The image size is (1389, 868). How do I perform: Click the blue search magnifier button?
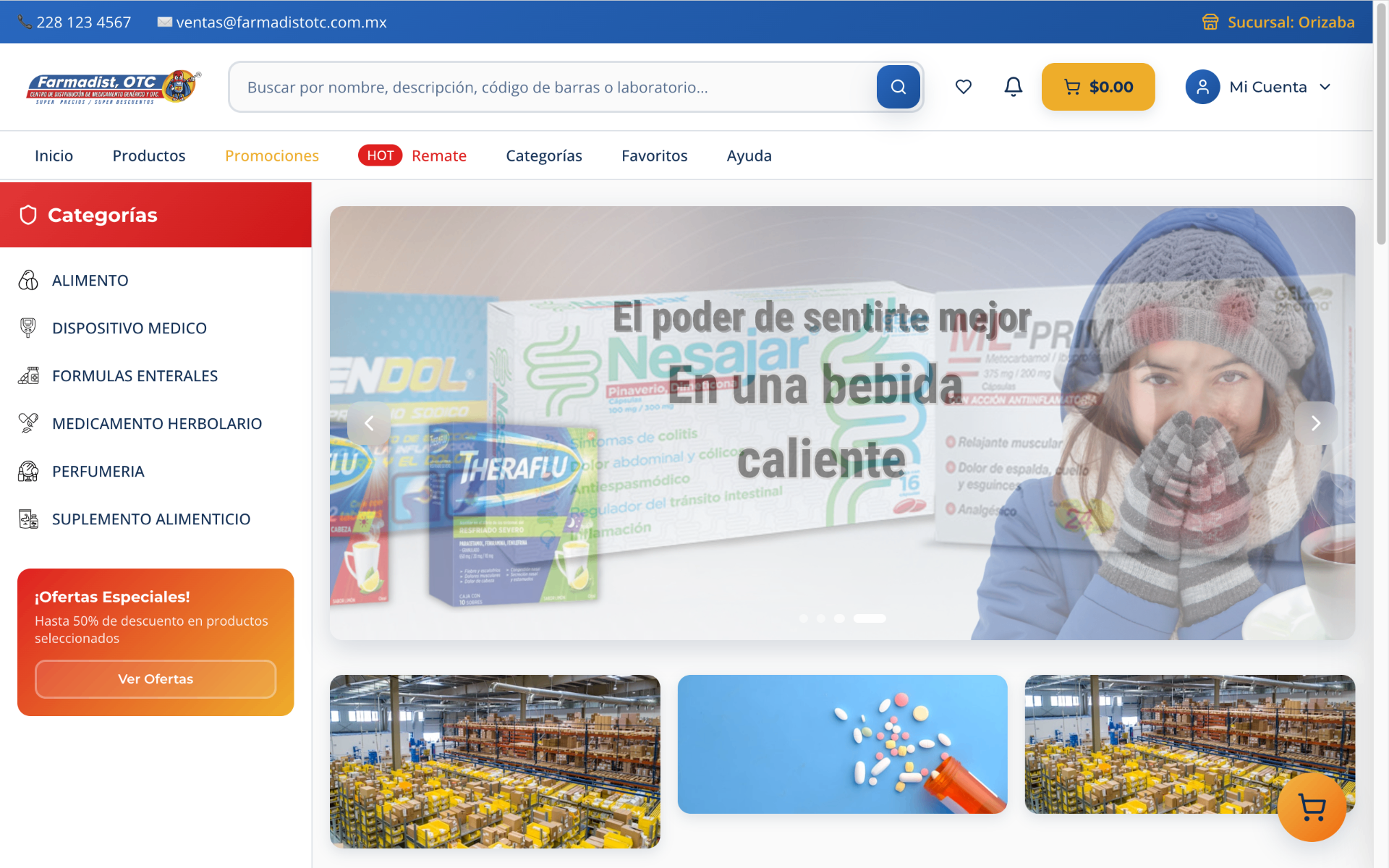(898, 87)
